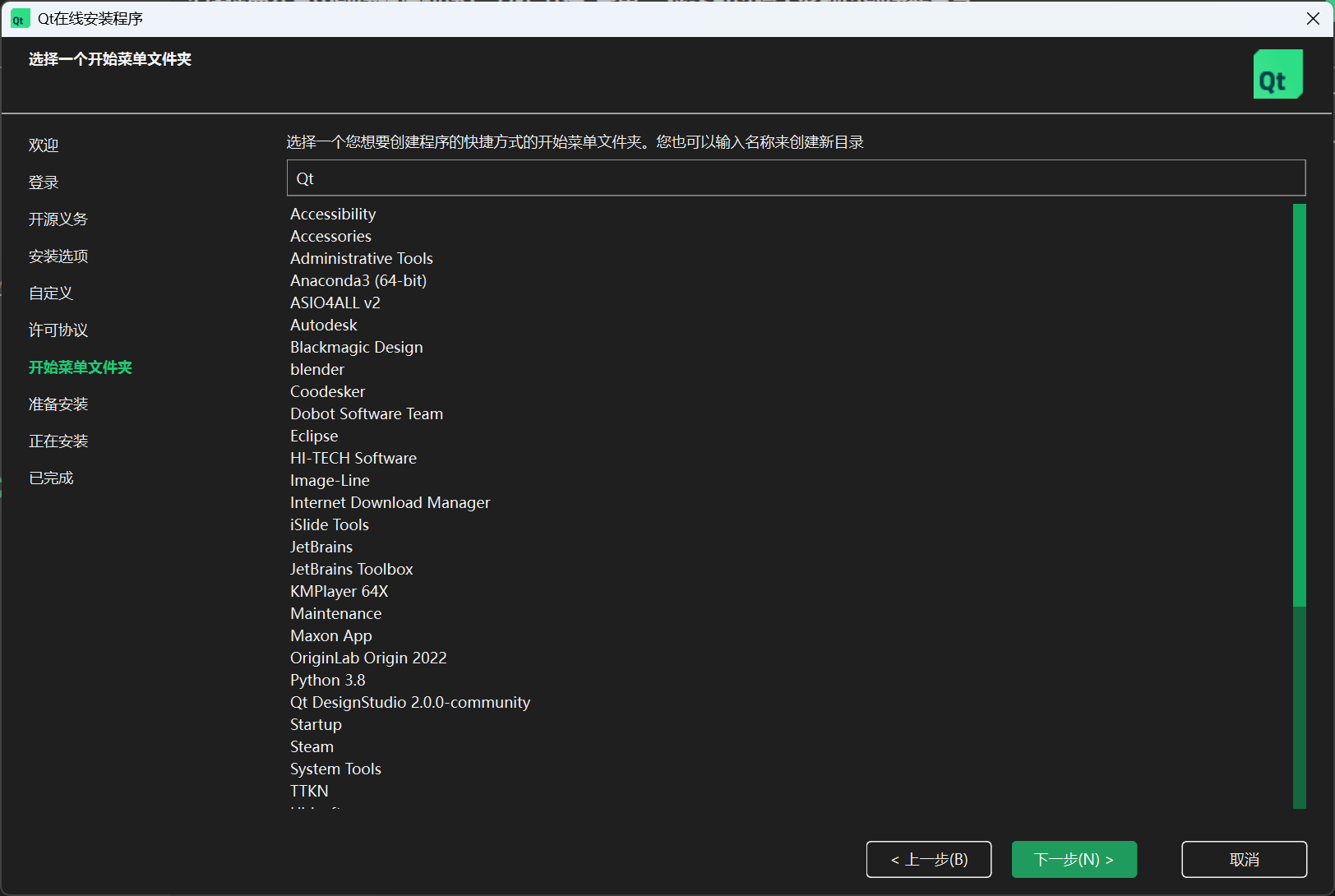Viewport: 1335px width, 896px height.
Task: Cancel the install with 取消
Action: 1244,859
